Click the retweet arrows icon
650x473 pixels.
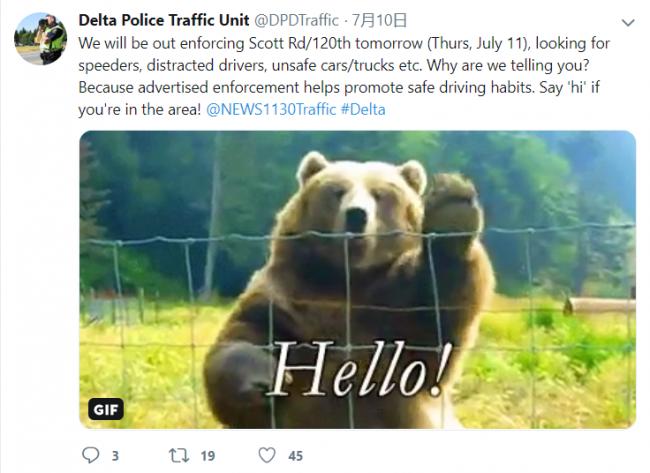pyautogui.click(x=179, y=456)
